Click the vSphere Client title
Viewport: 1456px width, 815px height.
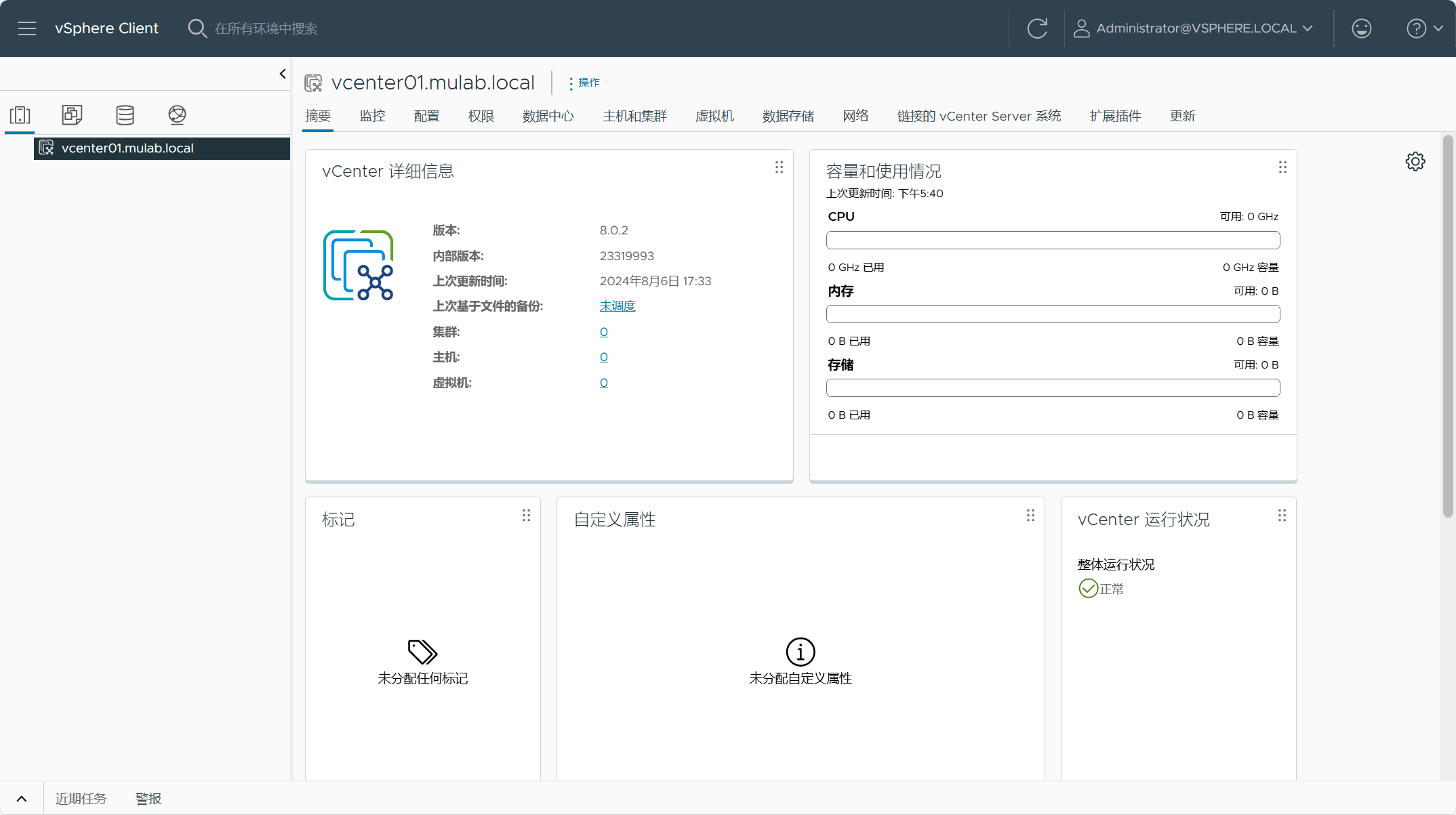(106, 28)
